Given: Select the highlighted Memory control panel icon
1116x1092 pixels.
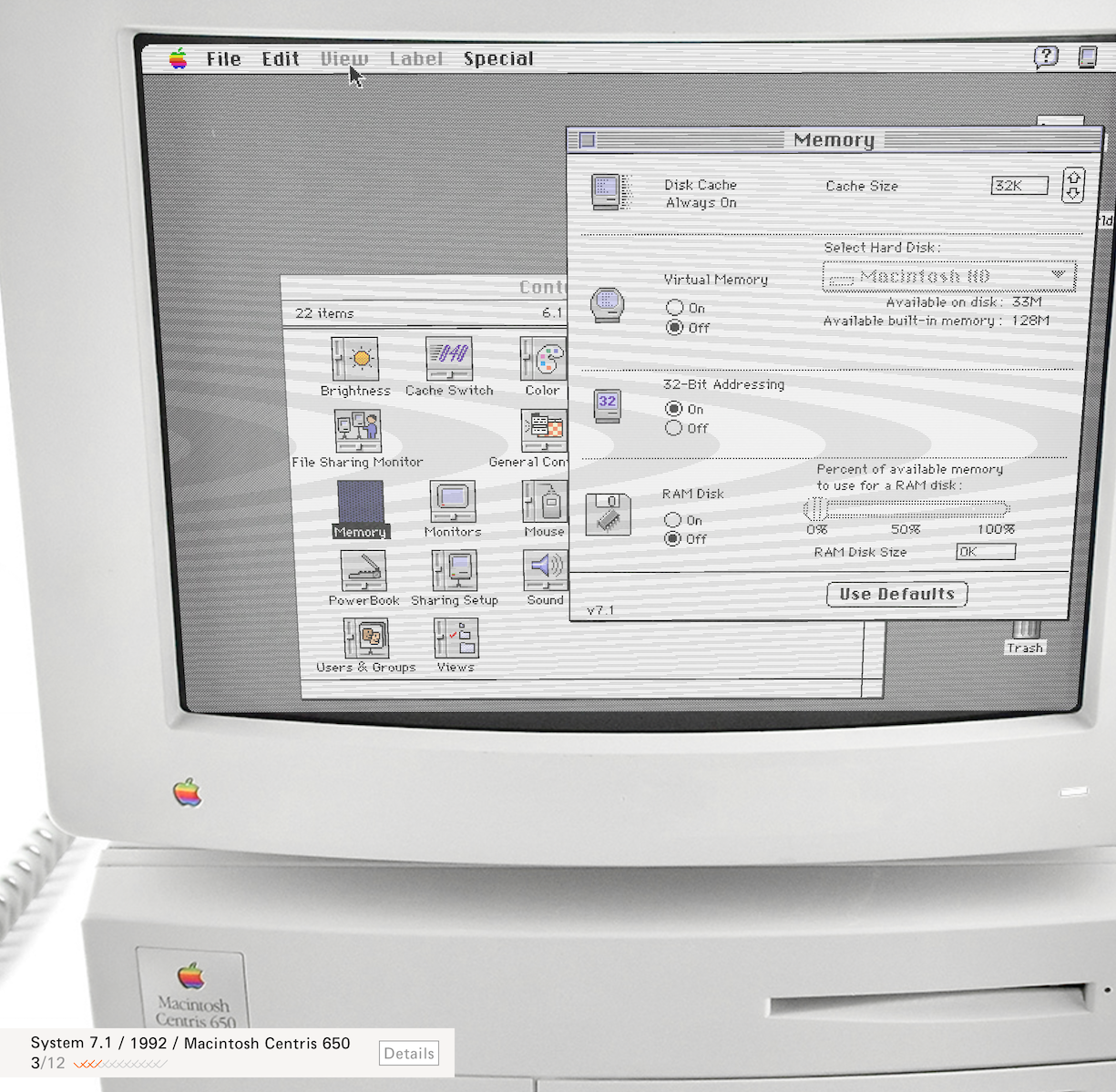Looking at the screenshot, I should [361, 502].
